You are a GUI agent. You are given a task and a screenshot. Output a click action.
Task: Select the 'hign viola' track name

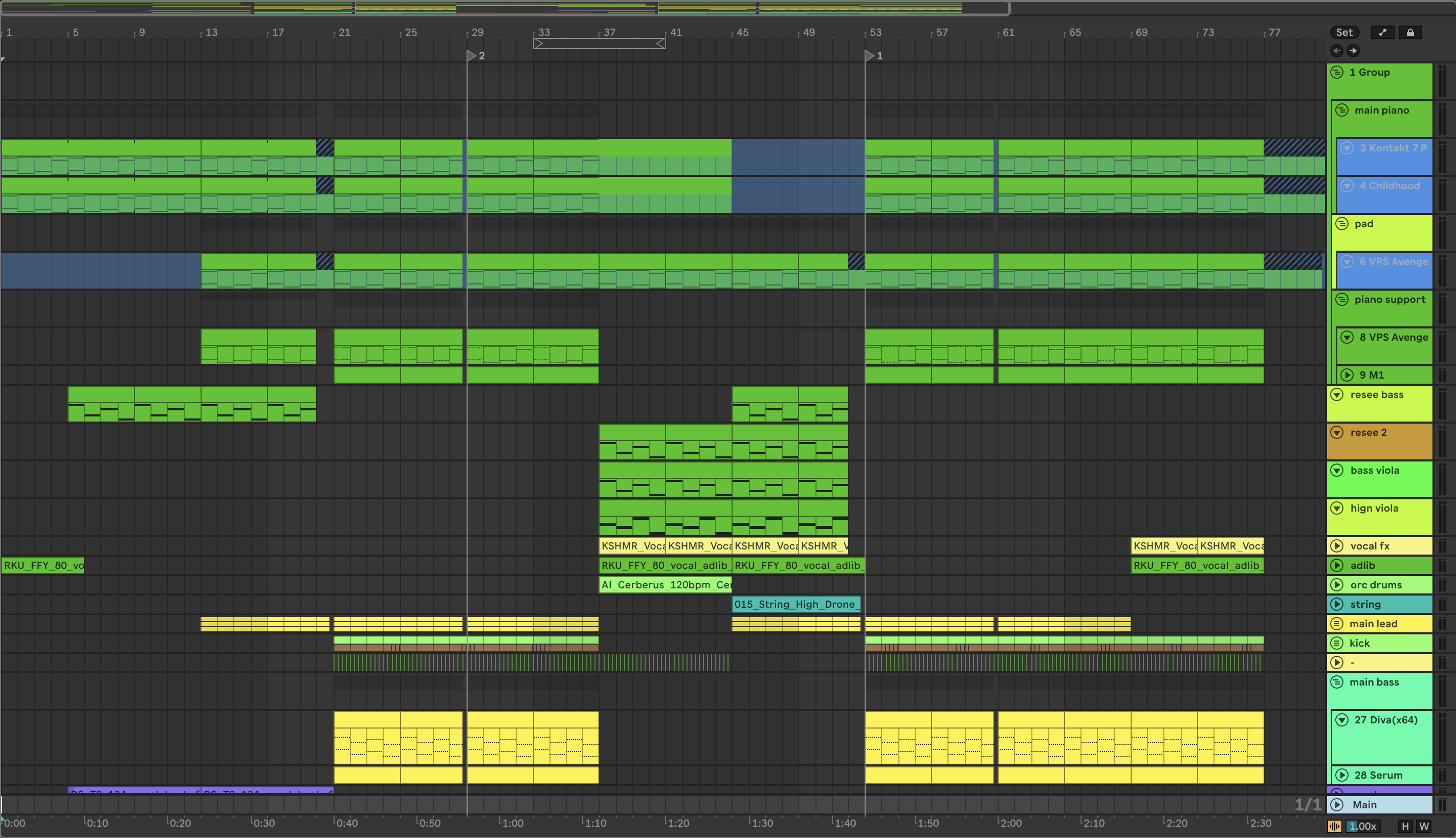tap(1374, 509)
